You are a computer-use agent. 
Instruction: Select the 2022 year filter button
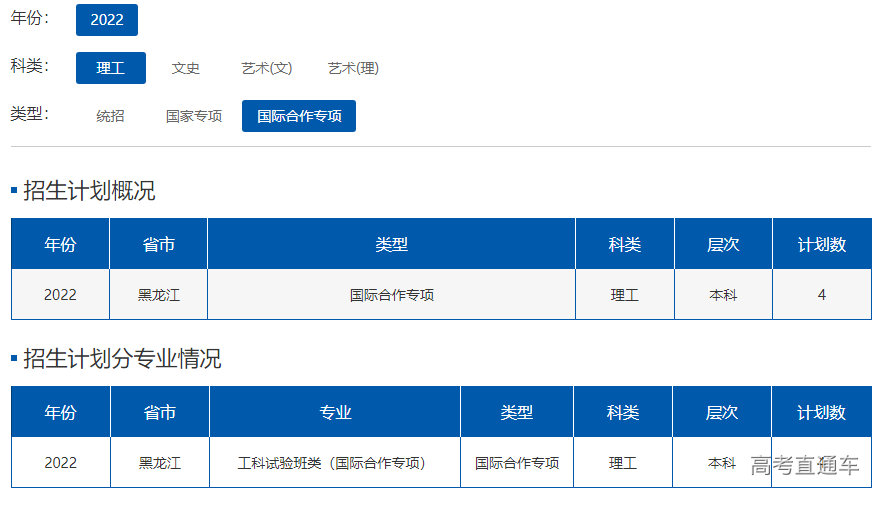click(107, 20)
